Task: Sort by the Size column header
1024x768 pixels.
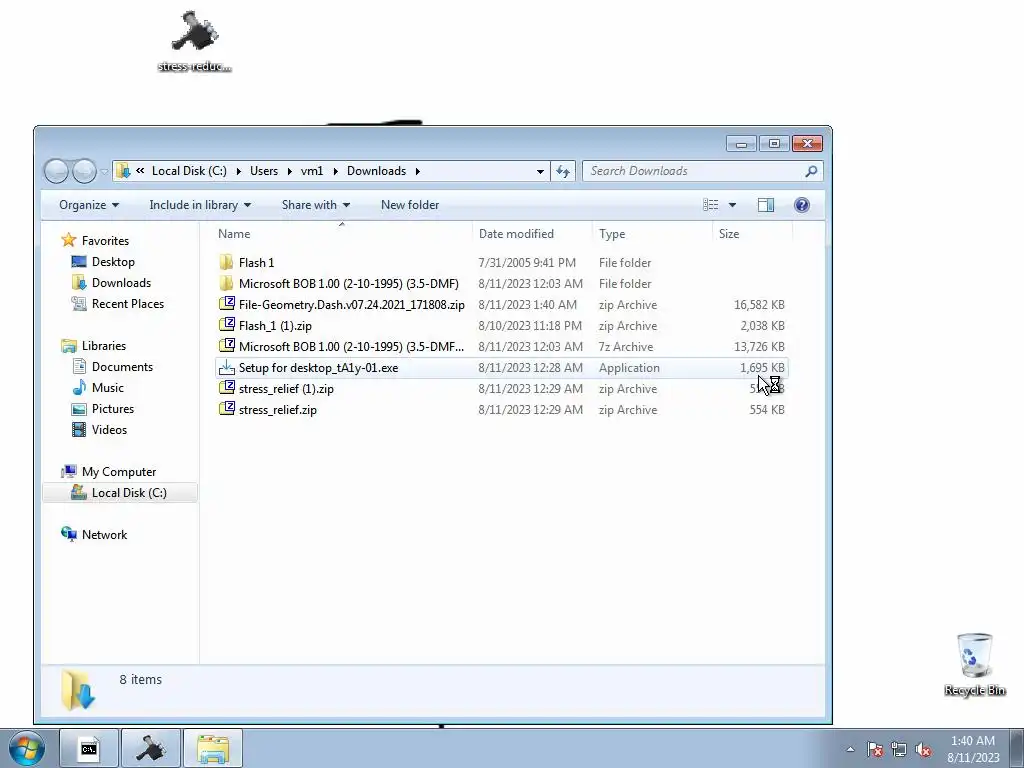Action: tap(752, 234)
